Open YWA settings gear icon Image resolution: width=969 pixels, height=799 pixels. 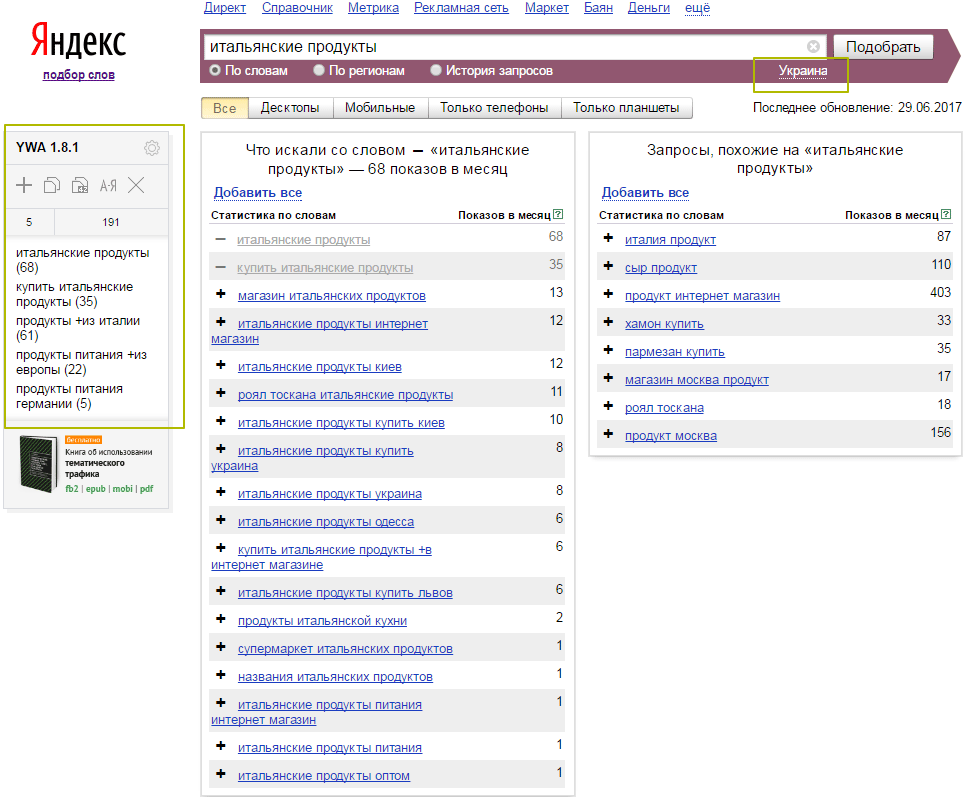pyautogui.click(x=151, y=148)
